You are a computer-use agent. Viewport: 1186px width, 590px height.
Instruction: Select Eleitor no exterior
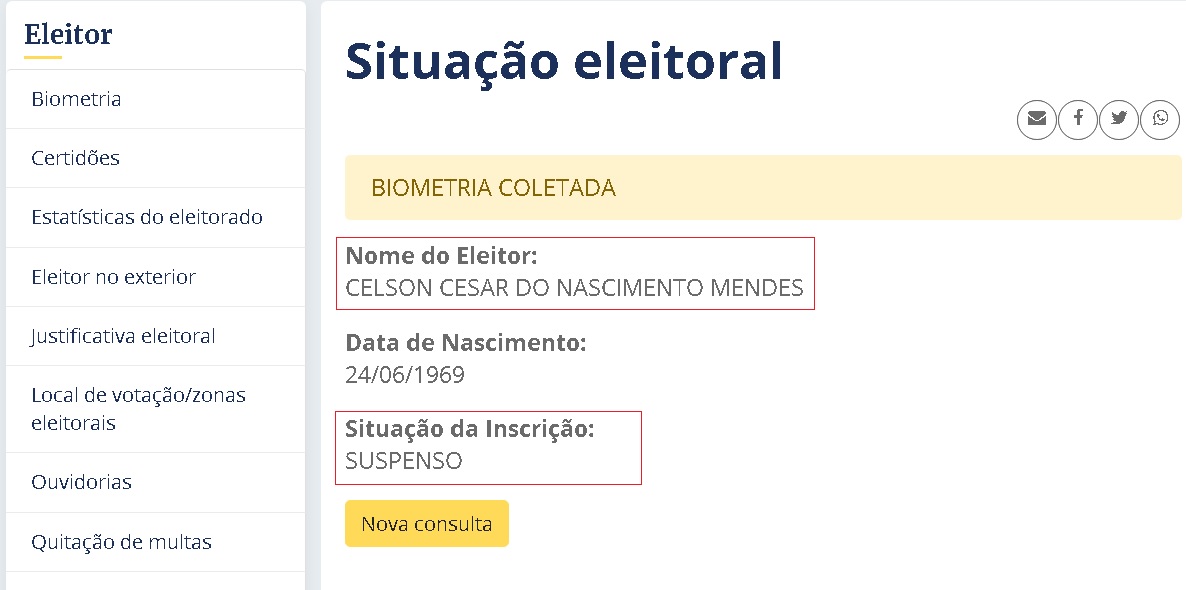tap(113, 277)
